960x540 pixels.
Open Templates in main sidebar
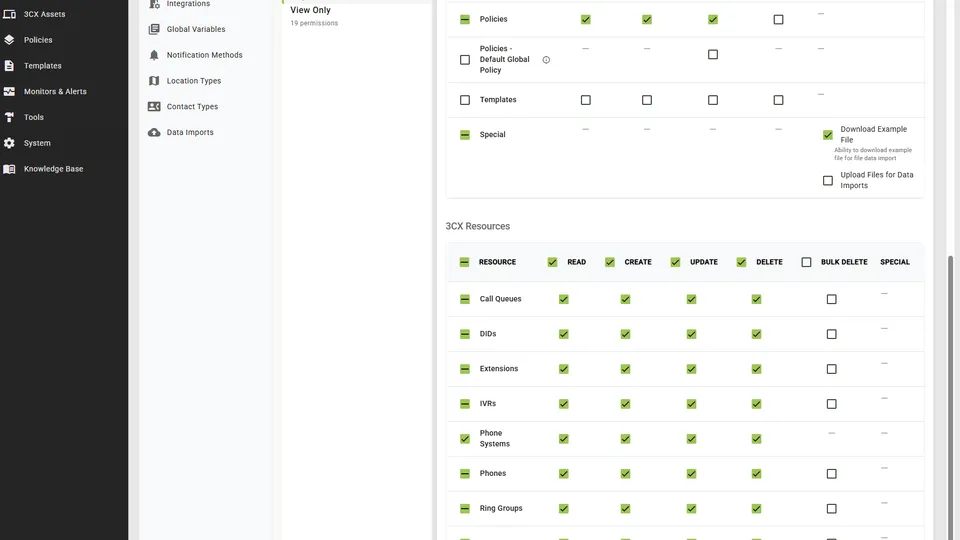(x=43, y=66)
